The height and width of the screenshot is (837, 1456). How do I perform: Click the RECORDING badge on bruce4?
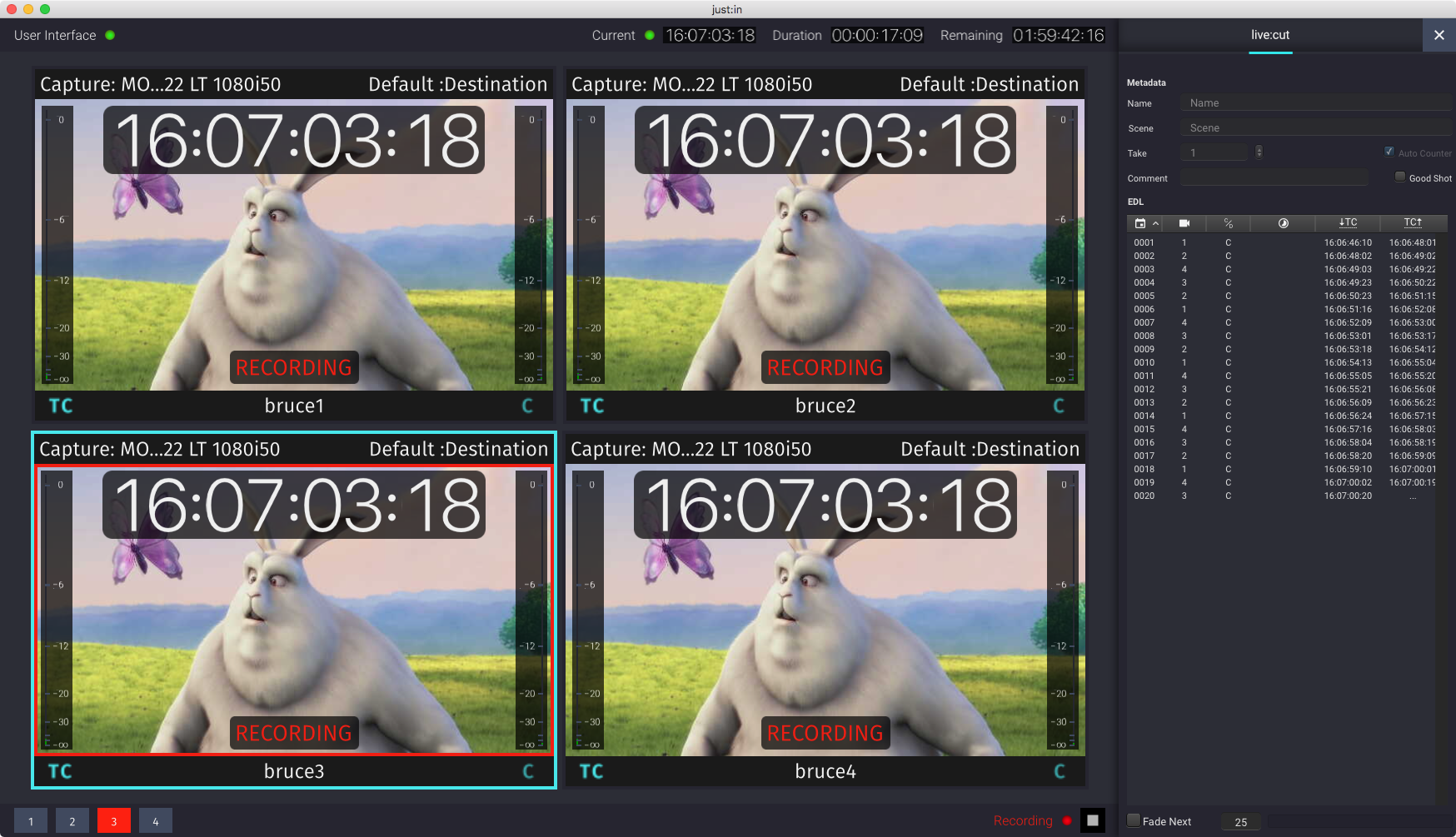825,733
